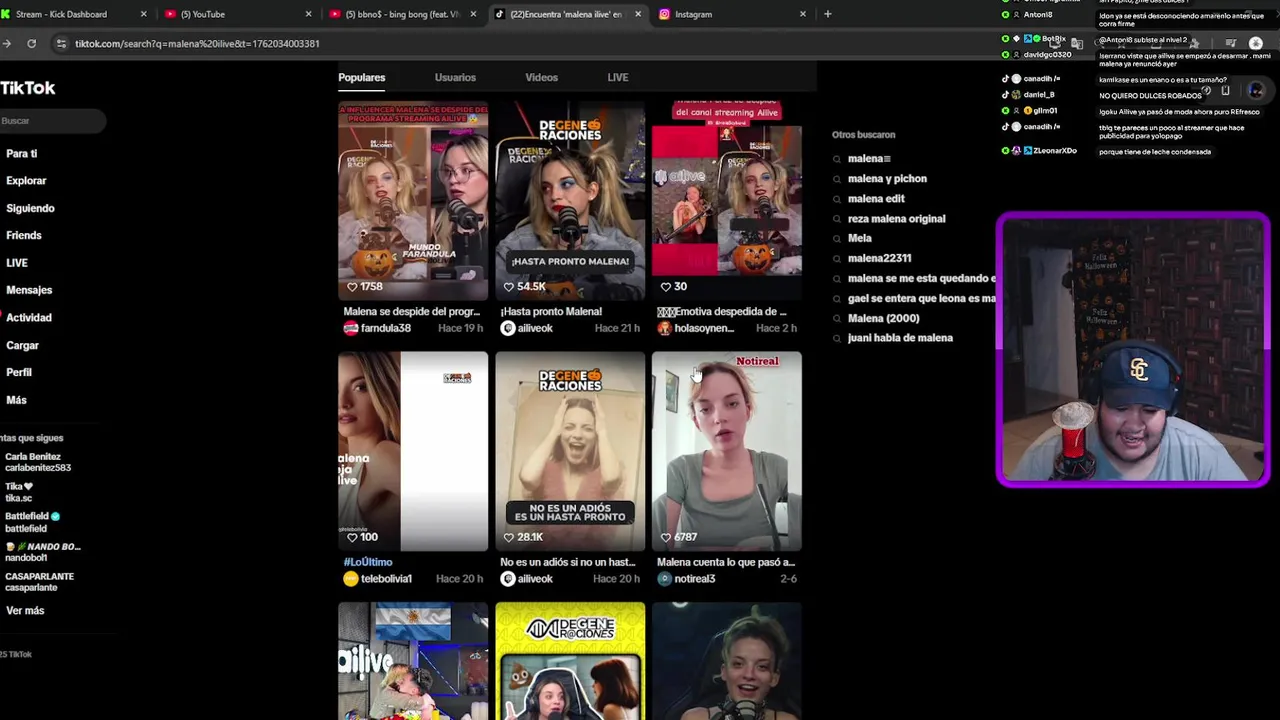Select the Usuarios results tab
This screenshot has width=1280, height=720.
coord(455,77)
